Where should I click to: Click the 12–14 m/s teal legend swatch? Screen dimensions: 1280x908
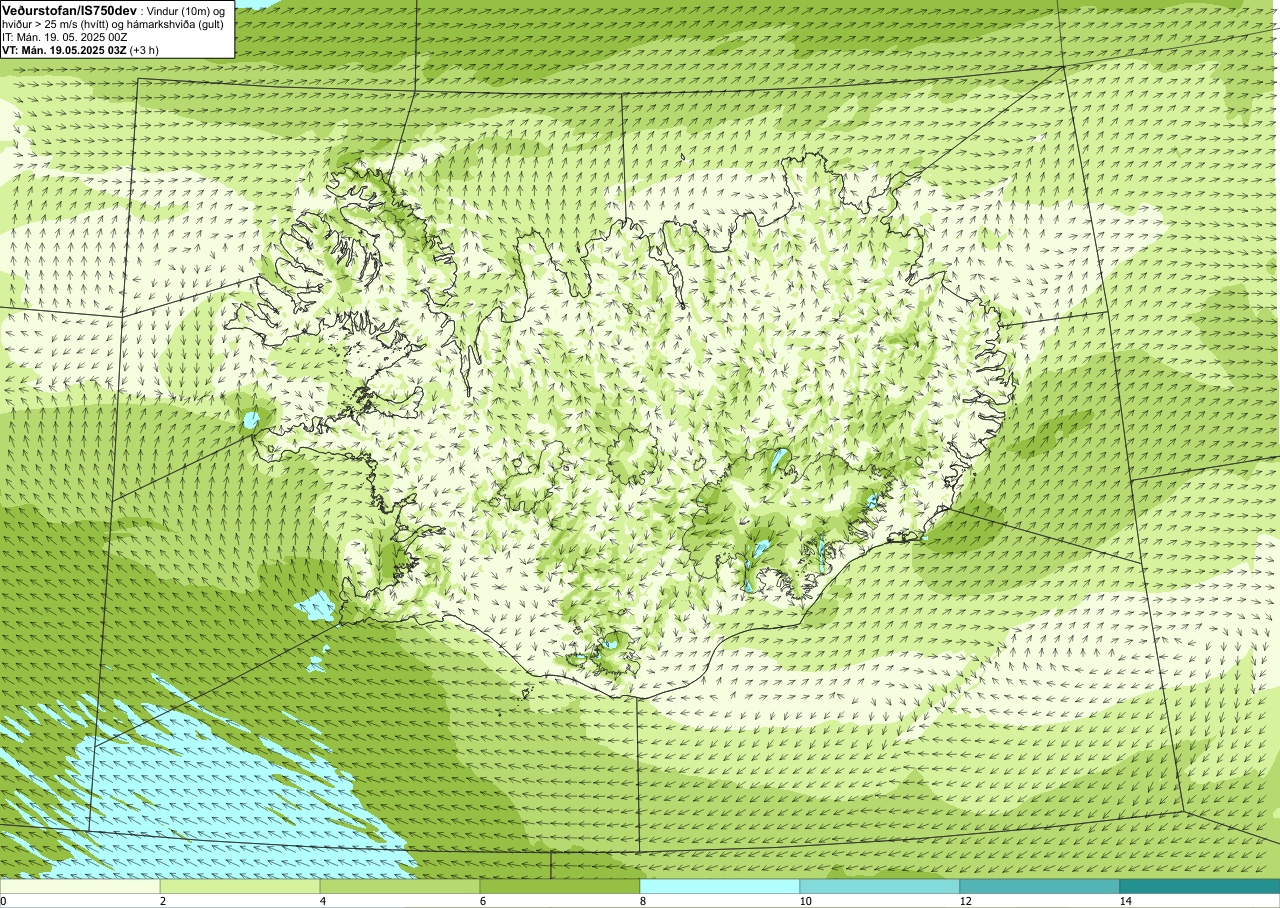coord(1040,886)
